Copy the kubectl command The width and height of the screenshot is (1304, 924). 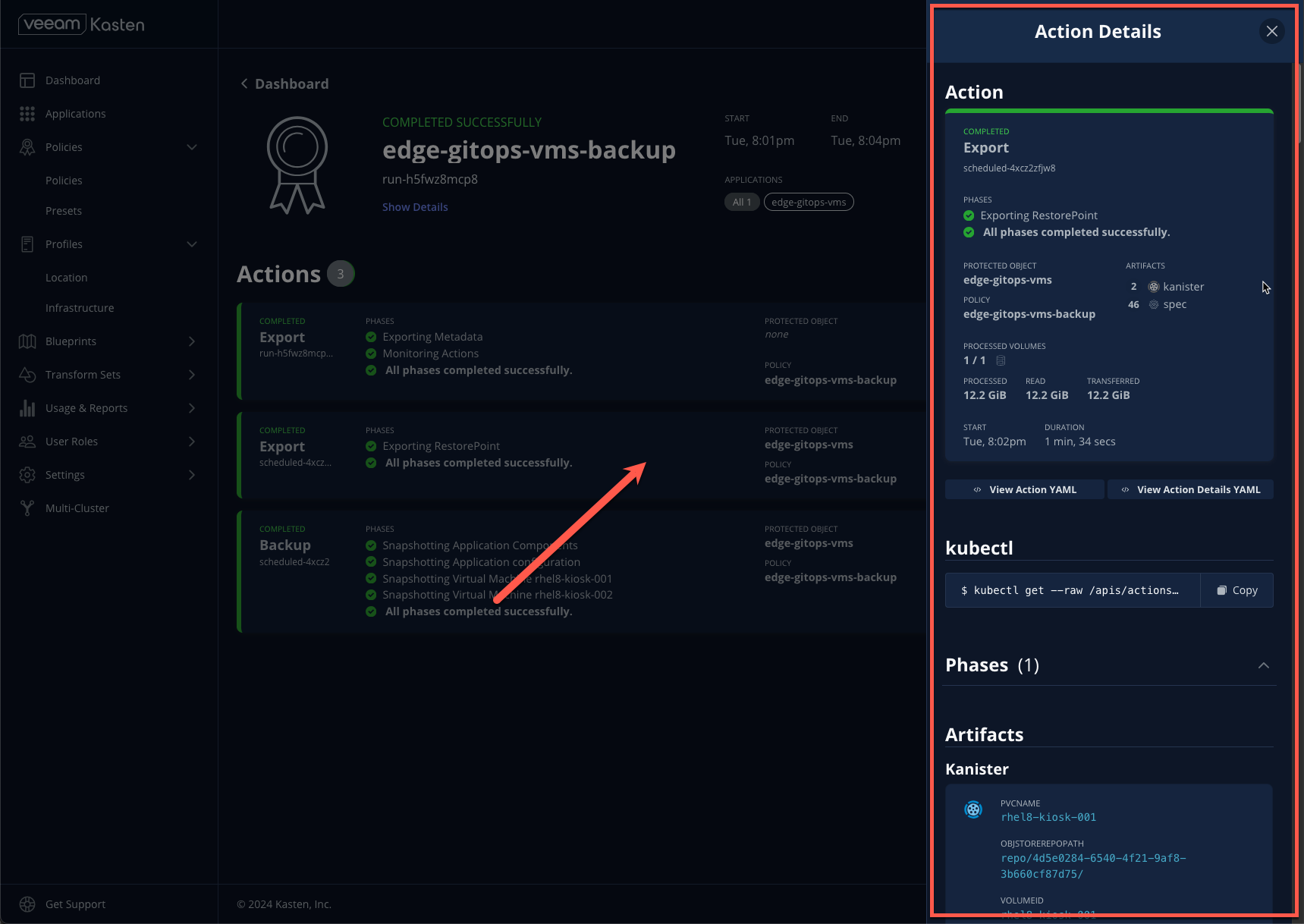click(x=1237, y=590)
